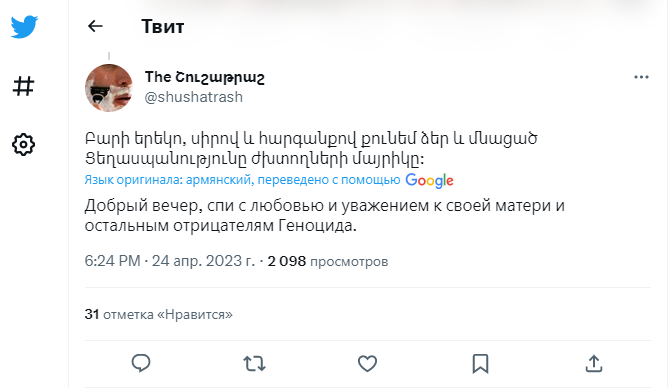Open the Explore hashtag icon
The width and height of the screenshot is (669, 388).
23,86
